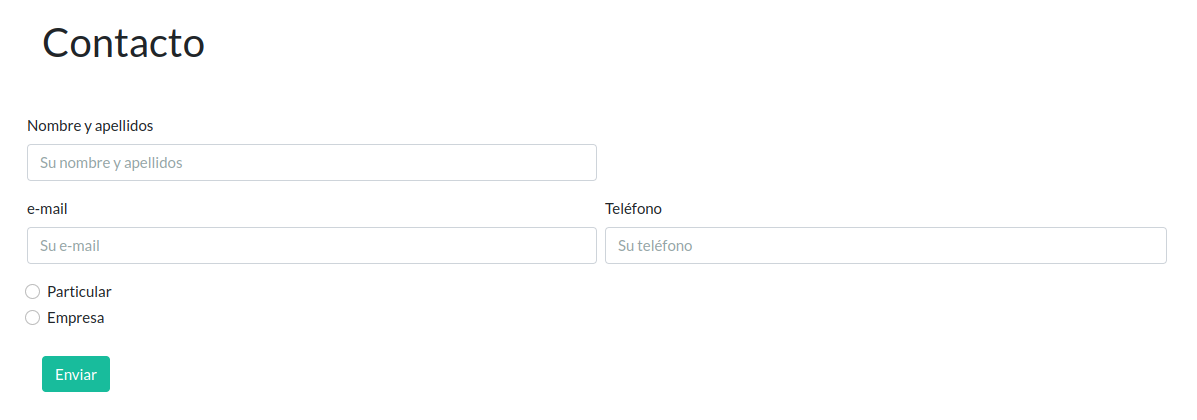Choose Particular as the contact type

(32, 292)
